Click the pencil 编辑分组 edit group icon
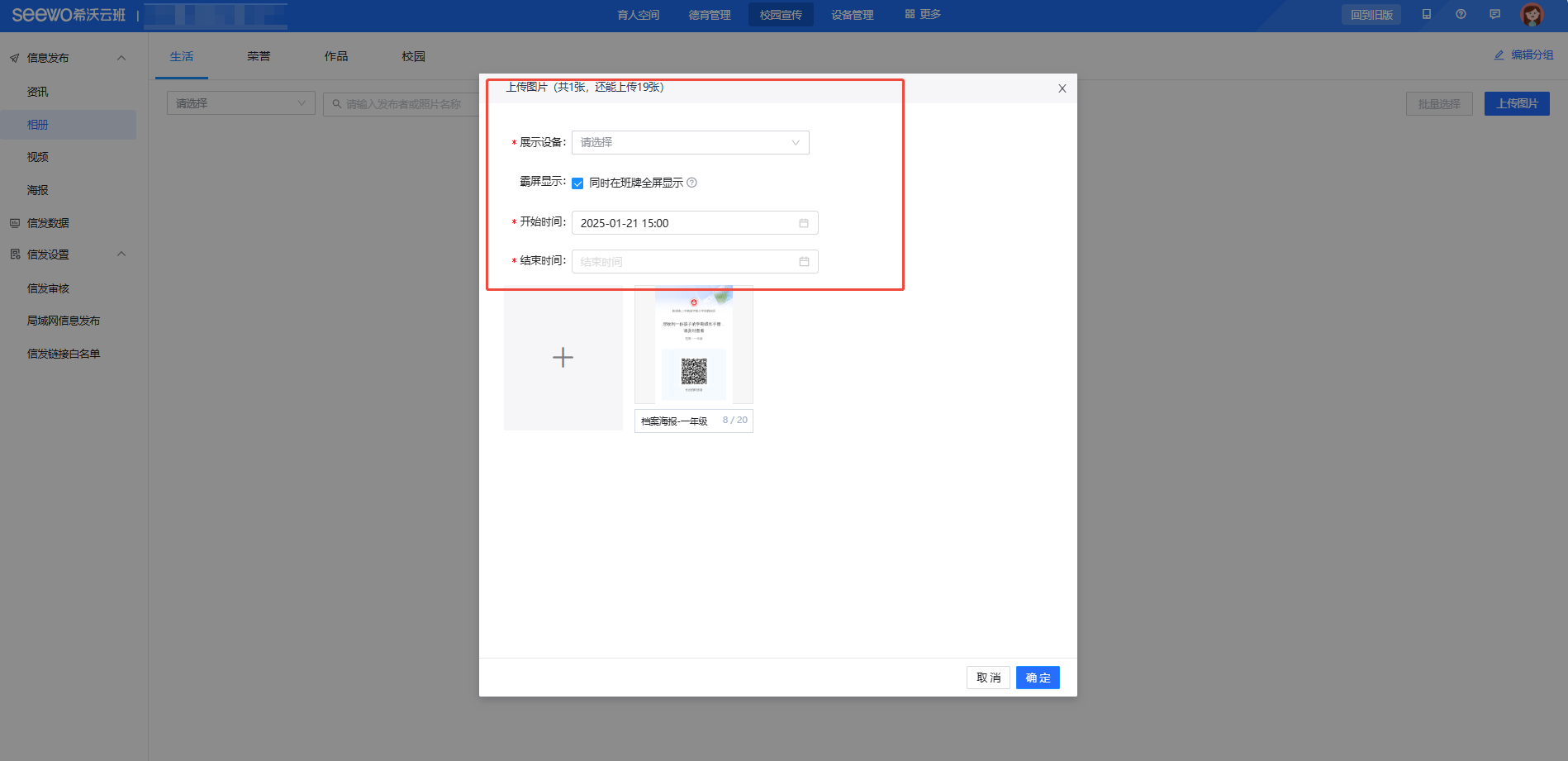This screenshot has width=1568, height=761. (x=1499, y=55)
